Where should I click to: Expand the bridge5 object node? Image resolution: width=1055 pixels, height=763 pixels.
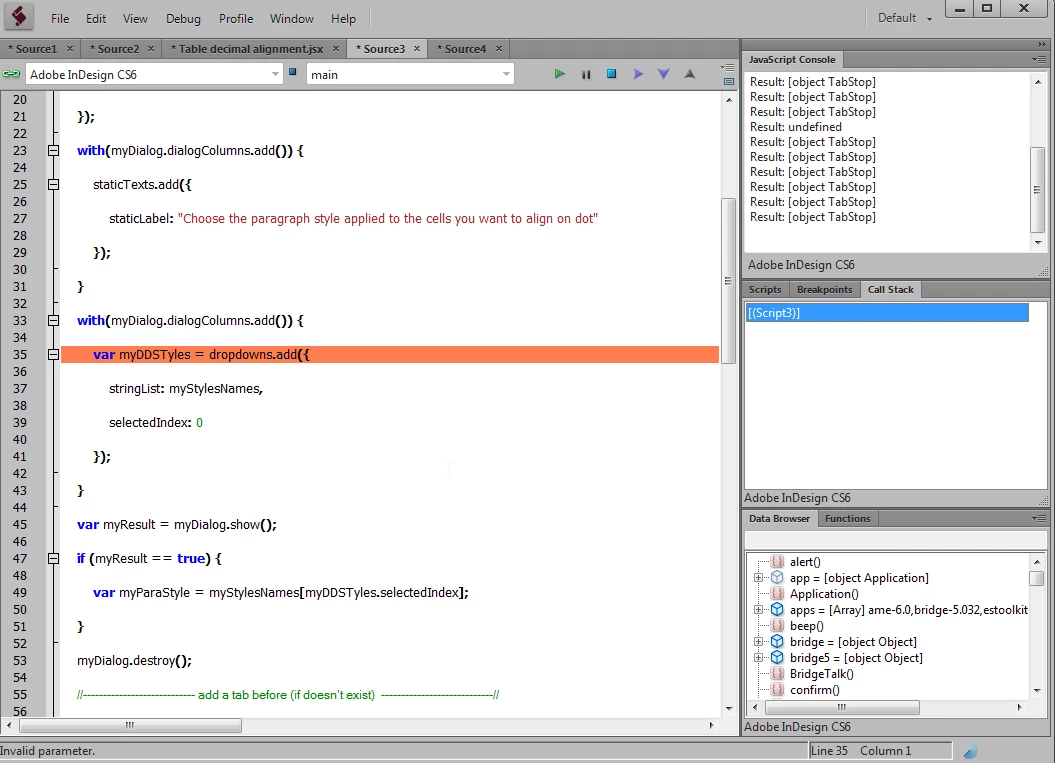click(x=758, y=658)
